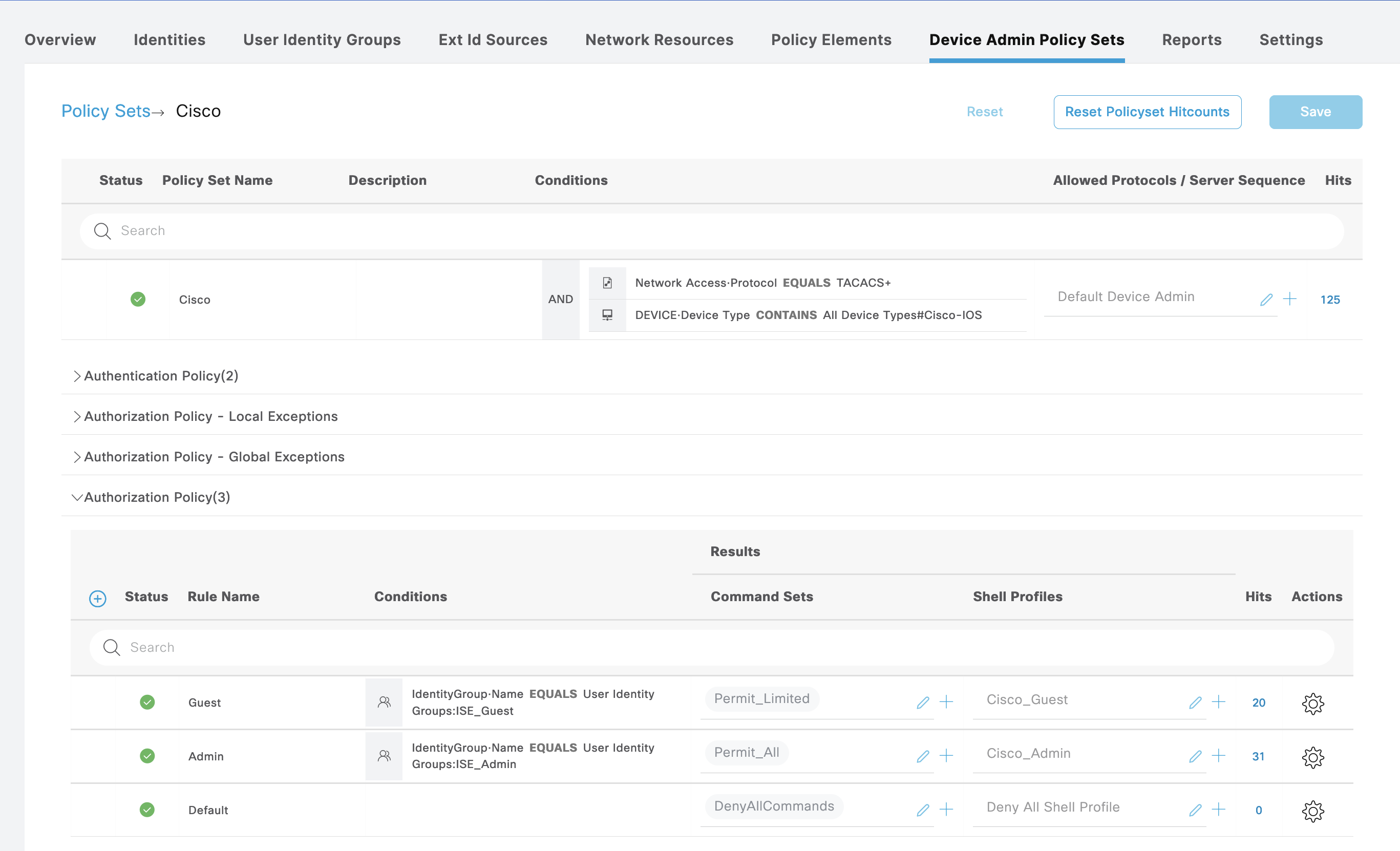Open the Network Resources tab

click(x=659, y=40)
